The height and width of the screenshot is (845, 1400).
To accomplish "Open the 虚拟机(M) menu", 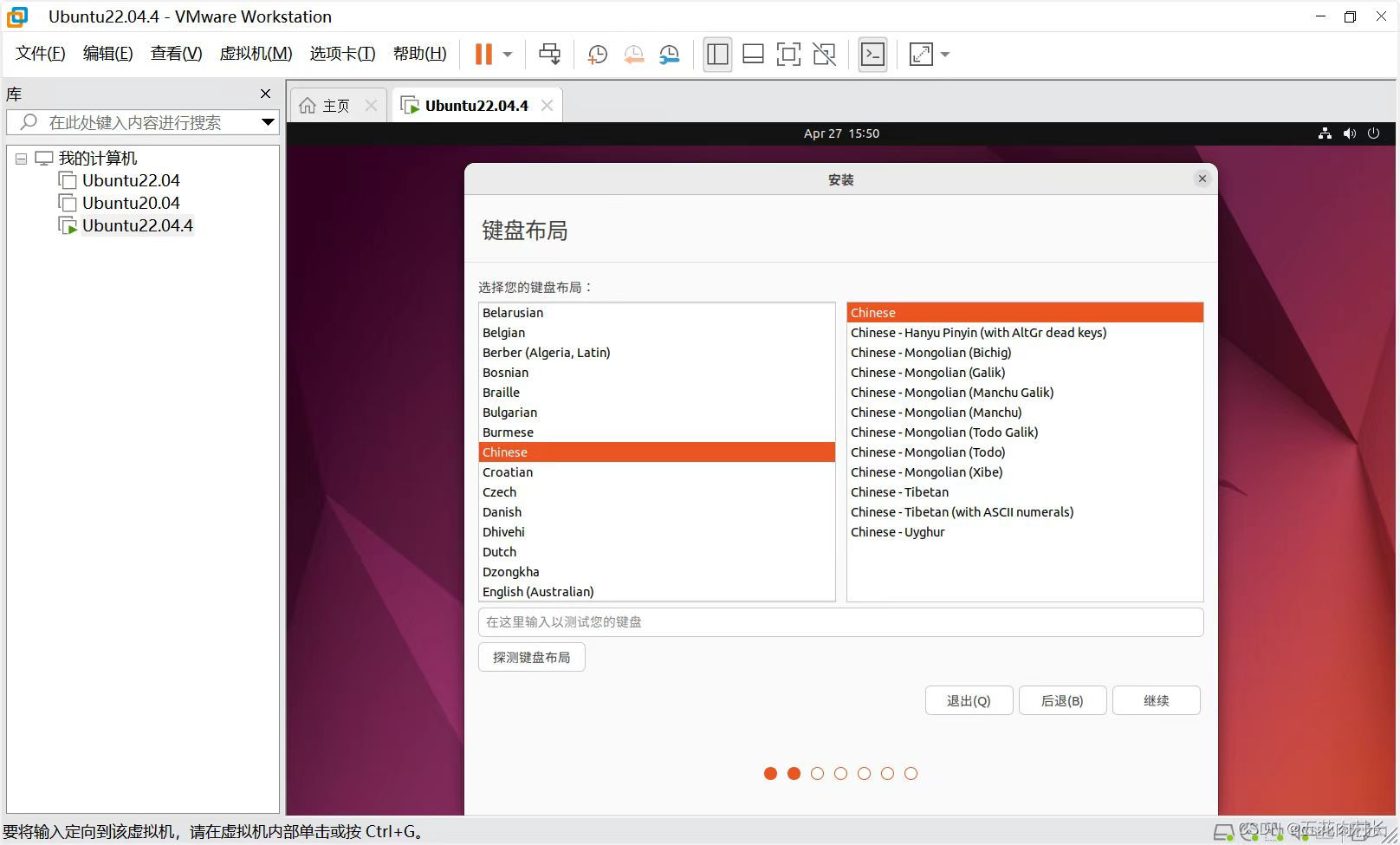I will [x=256, y=54].
